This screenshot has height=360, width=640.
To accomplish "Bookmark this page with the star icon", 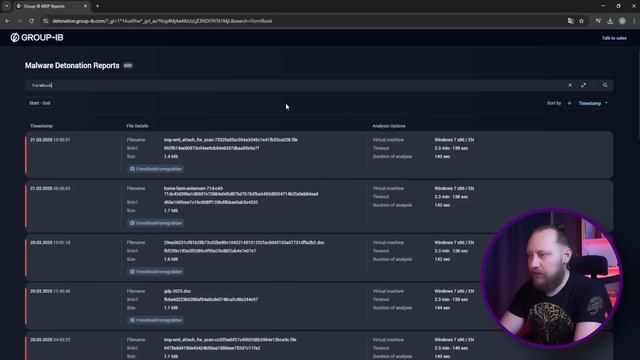I will [x=582, y=21].
